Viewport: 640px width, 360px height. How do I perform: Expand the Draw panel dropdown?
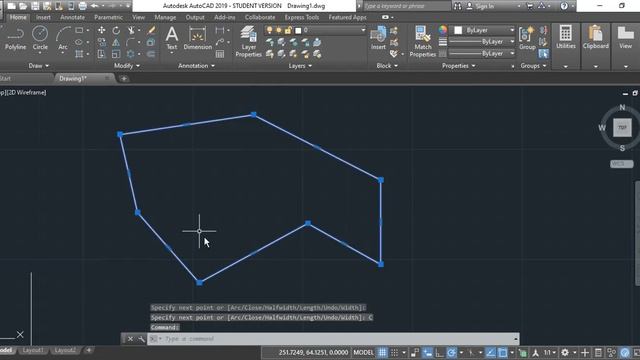click(39, 66)
